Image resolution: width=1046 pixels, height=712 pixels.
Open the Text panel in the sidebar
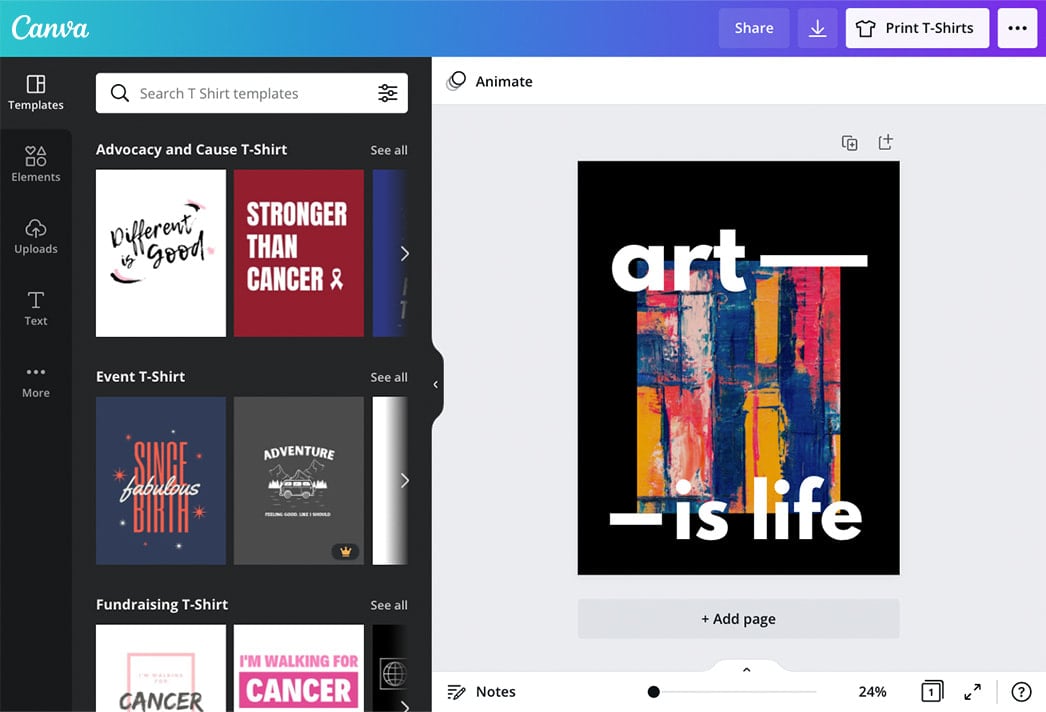click(36, 307)
